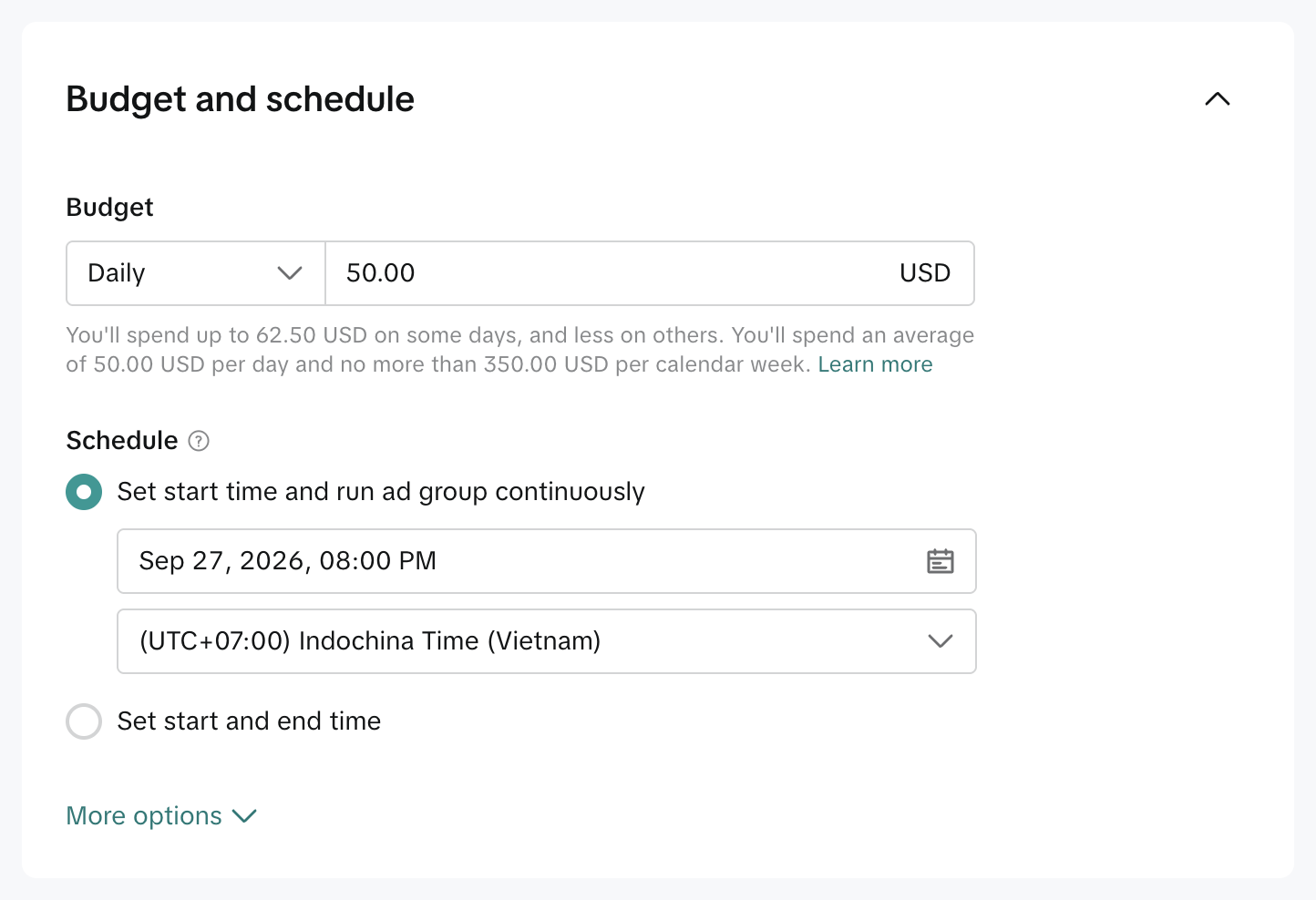Viewport: 1316px width, 900px height.
Task: Select run ad group continuously radio
Action: click(84, 492)
